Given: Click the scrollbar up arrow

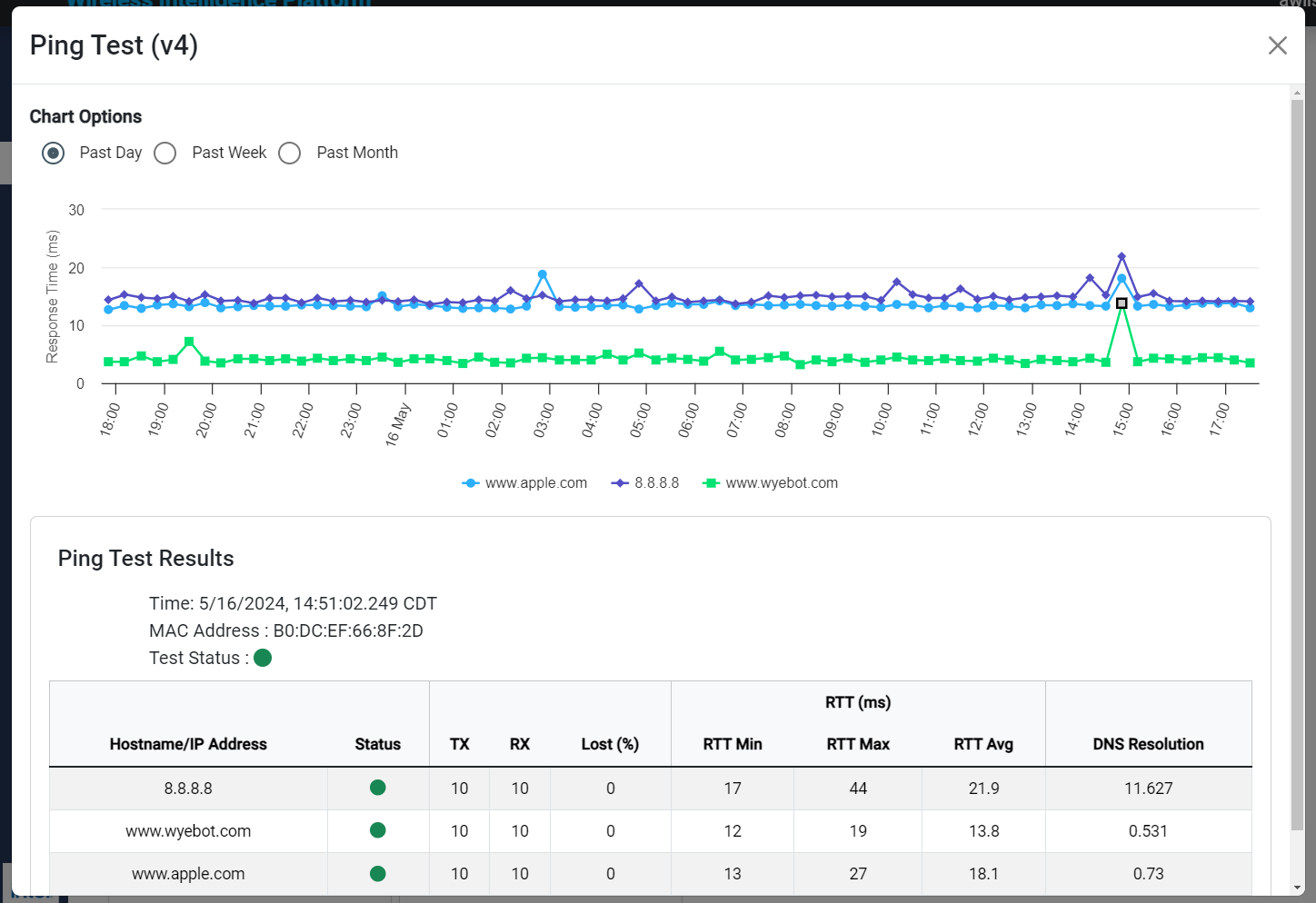Looking at the screenshot, I should coord(1297,93).
